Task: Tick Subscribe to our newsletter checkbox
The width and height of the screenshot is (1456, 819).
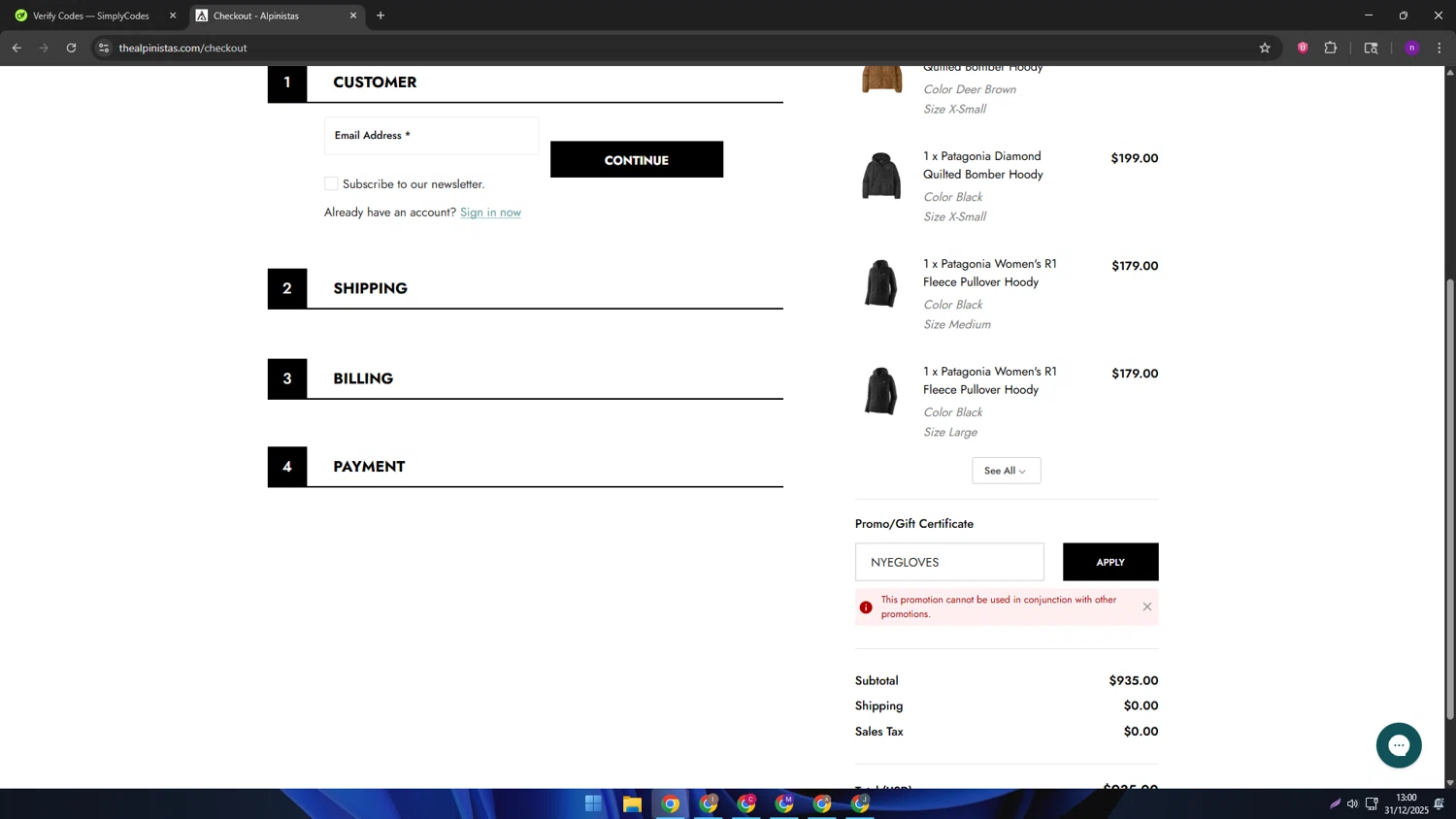Action: [x=331, y=183]
